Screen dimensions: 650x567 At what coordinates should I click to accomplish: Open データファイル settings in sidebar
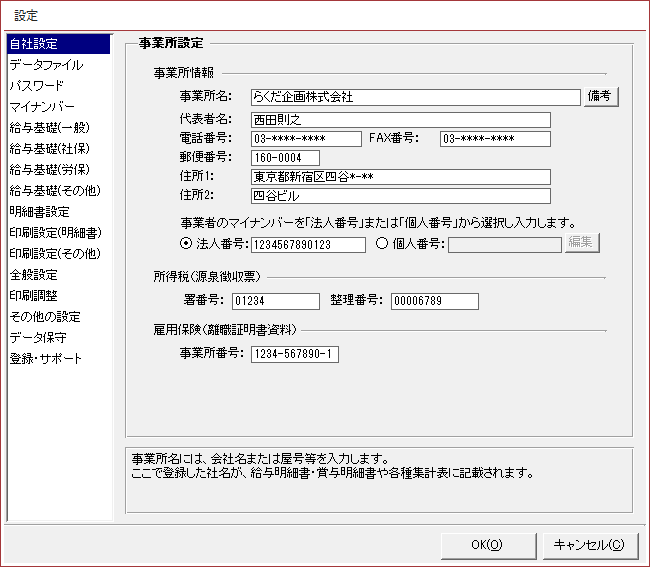click(46, 65)
